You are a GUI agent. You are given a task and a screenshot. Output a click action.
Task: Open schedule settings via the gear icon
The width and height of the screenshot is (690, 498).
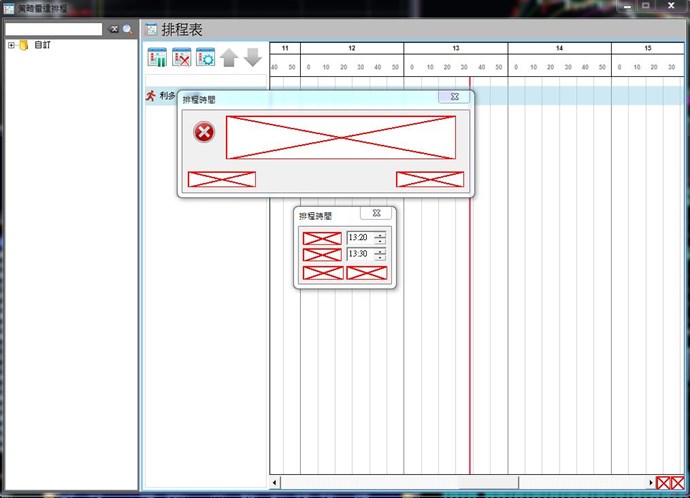point(205,58)
